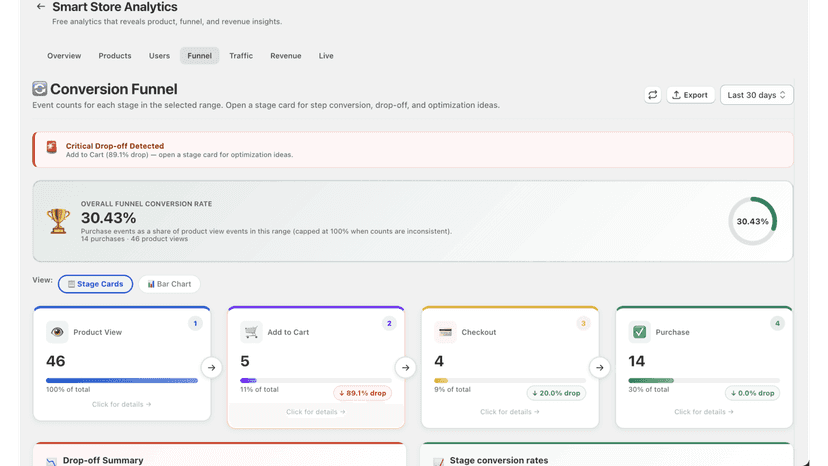Switch to the Traffic tab
The width and height of the screenshot is (828, 466).
(241, 55)
